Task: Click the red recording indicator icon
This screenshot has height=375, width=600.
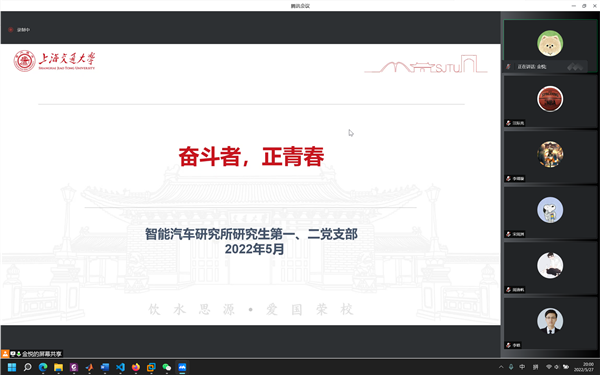Action: pos(11,29)
